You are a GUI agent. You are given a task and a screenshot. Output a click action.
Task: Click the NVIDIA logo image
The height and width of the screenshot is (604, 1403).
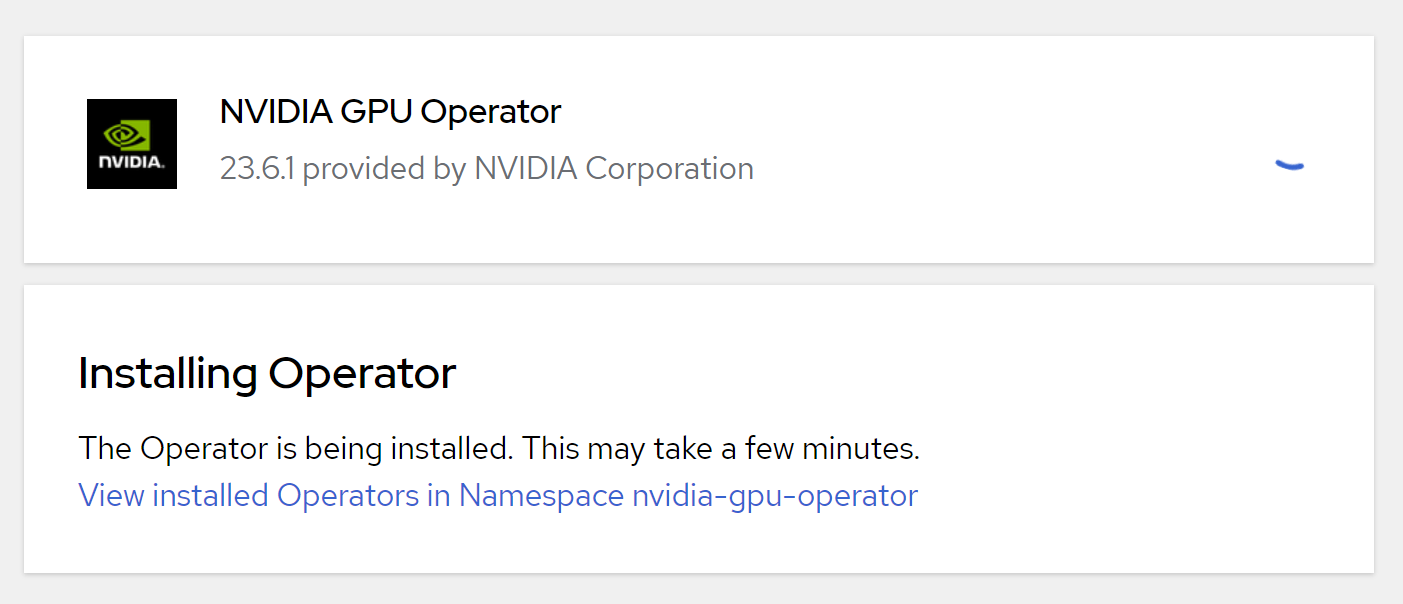132,144
